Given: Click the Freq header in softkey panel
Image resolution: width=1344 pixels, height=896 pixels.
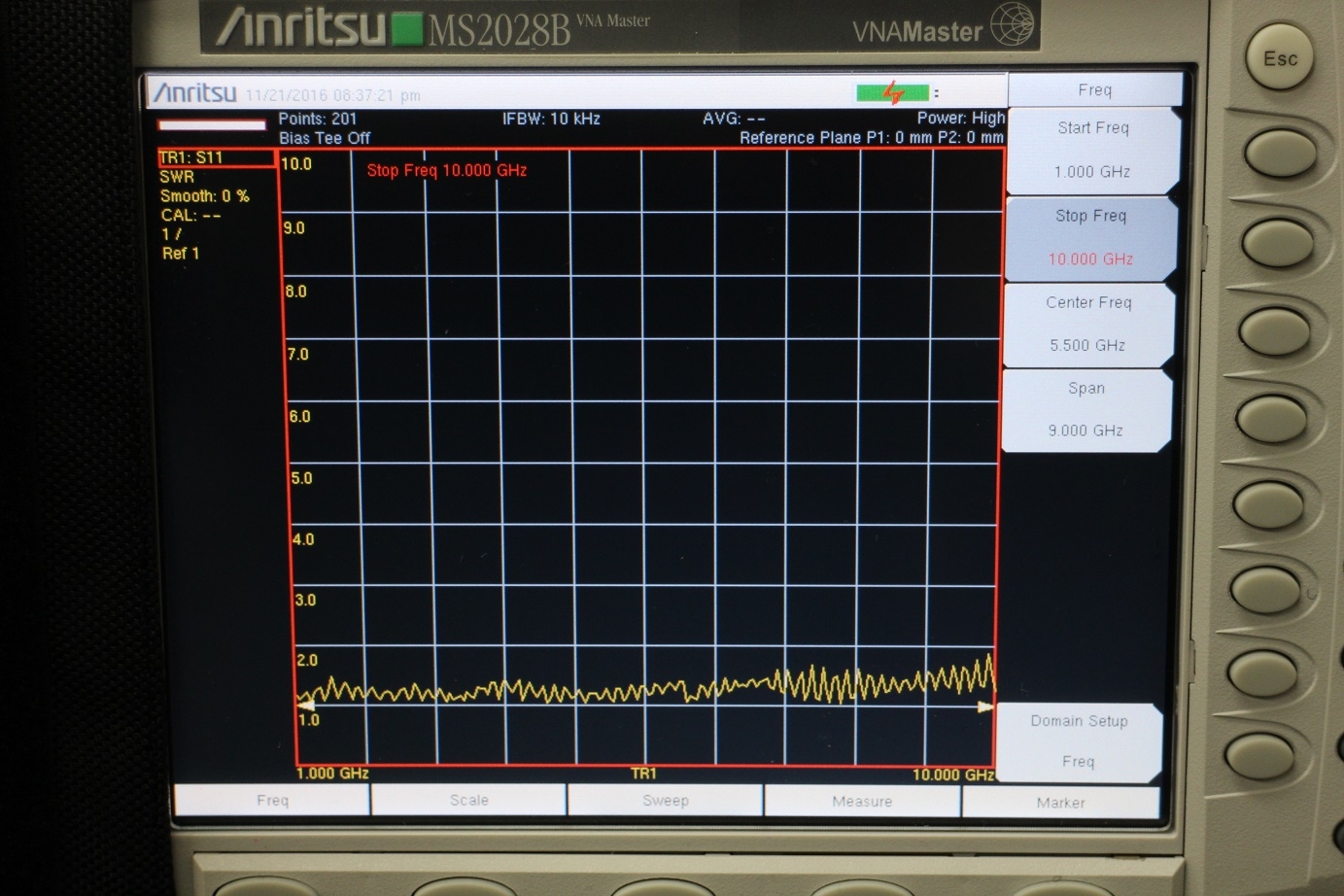Looking at the screenshot, I should point(1095,89).
